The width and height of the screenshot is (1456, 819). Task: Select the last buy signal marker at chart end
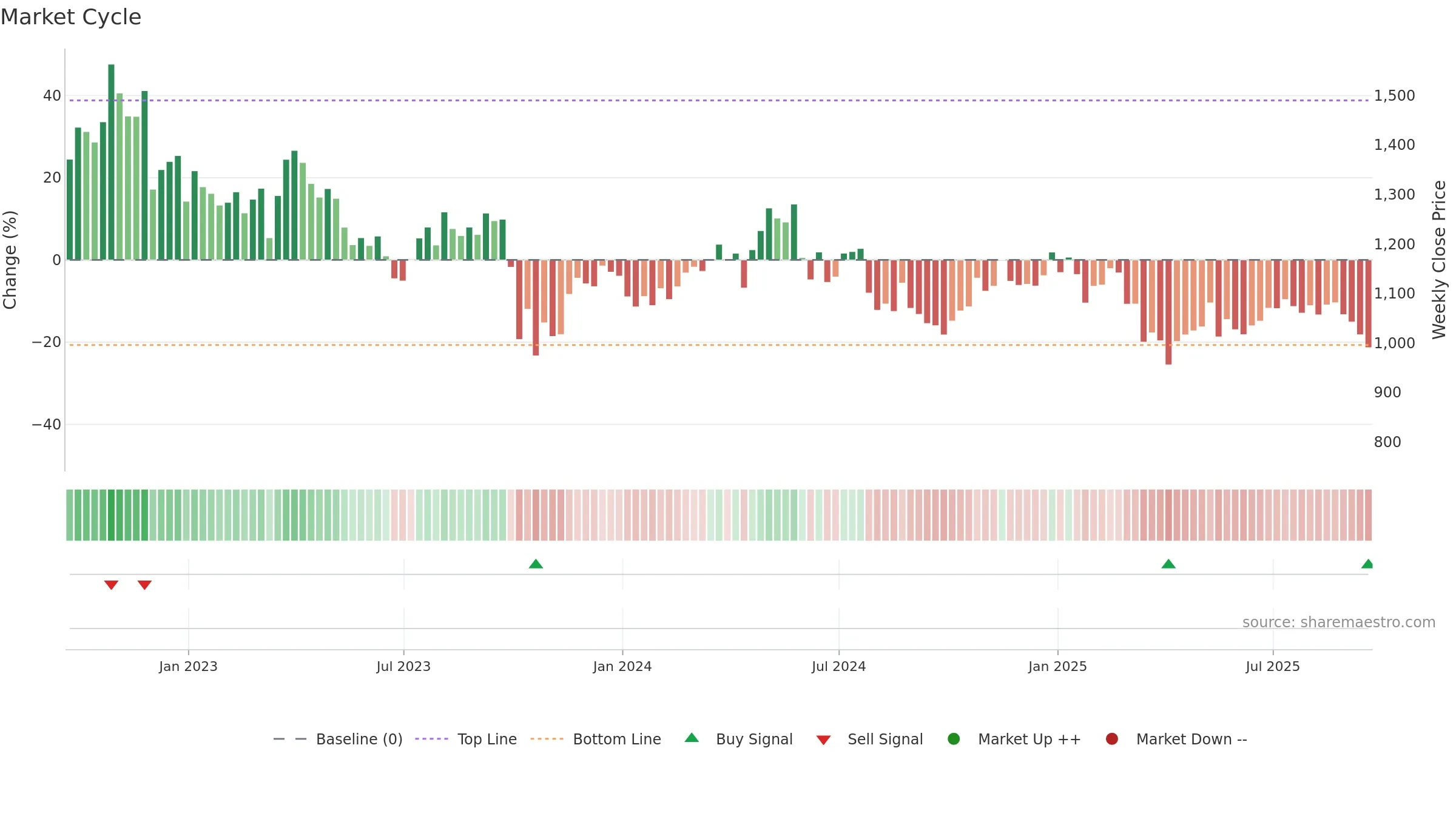pyautogui.click(x=1367, y=564)
